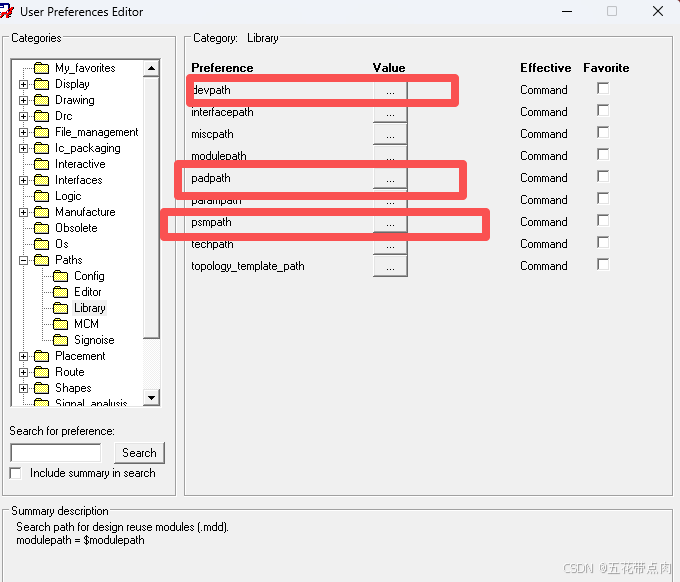Close the User Preferences Editor window
The width and height of the screenshot is (680, 582).
(658, 11)
